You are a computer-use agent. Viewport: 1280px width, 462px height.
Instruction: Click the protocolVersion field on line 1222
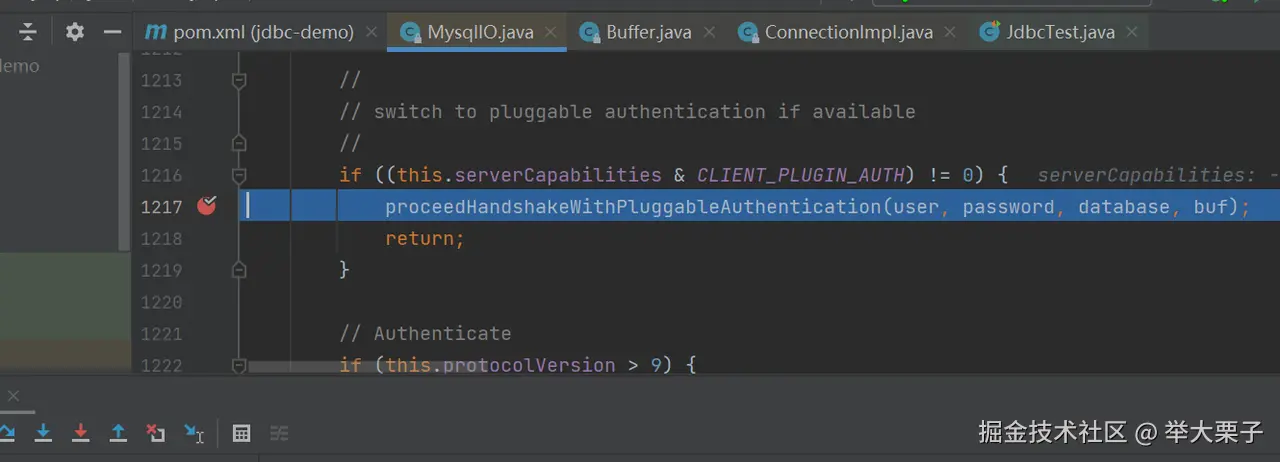coord(529,365)
